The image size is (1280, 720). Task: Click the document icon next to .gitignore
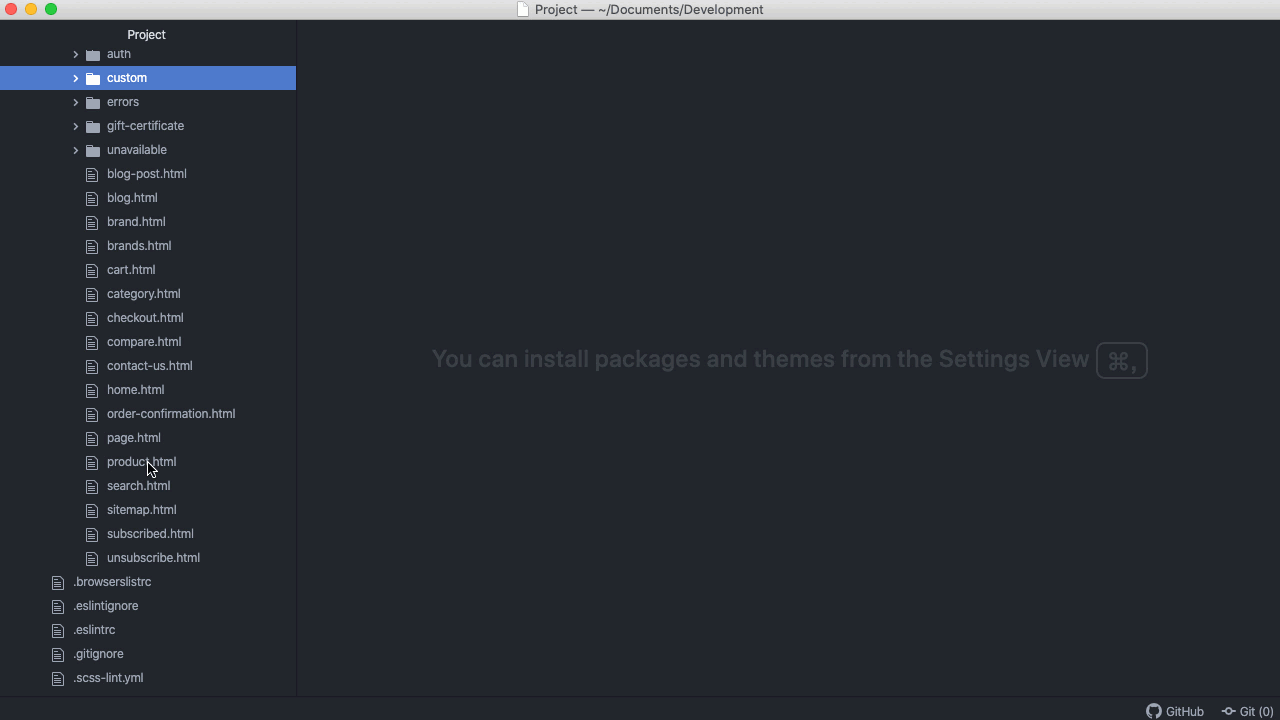click(56, 653)
